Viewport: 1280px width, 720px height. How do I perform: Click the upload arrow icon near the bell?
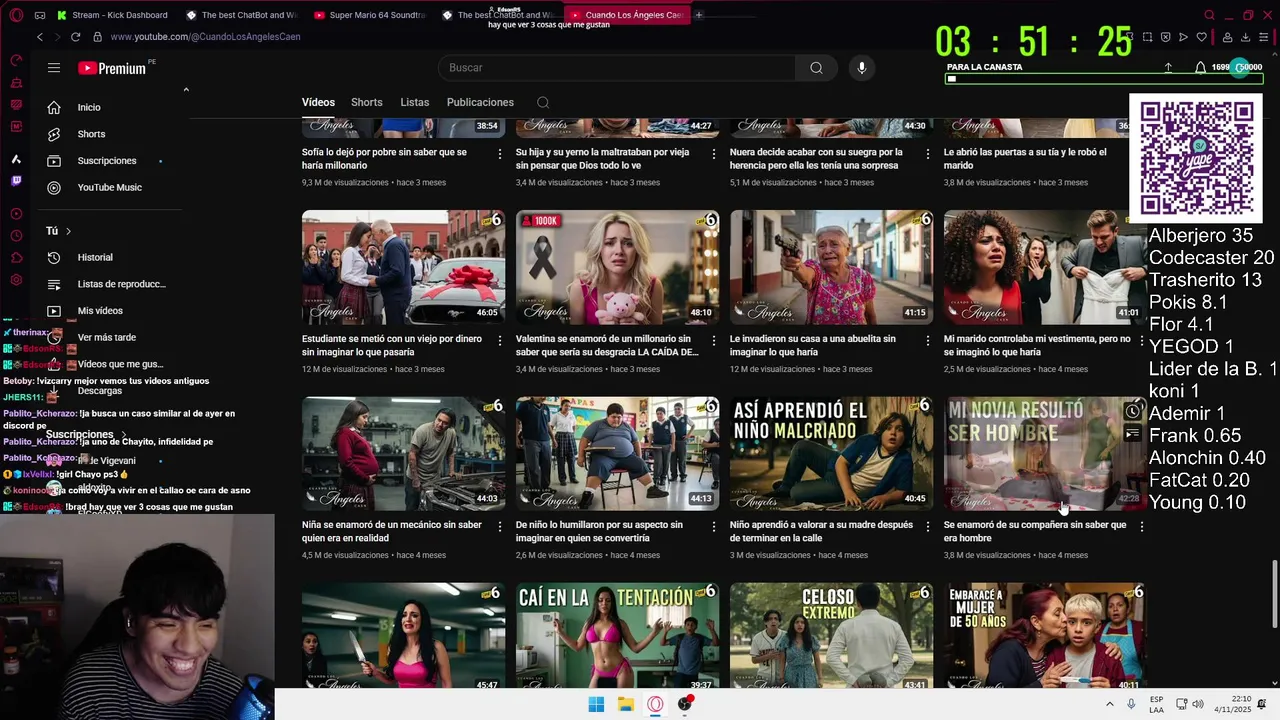(x=1168, y=68)
